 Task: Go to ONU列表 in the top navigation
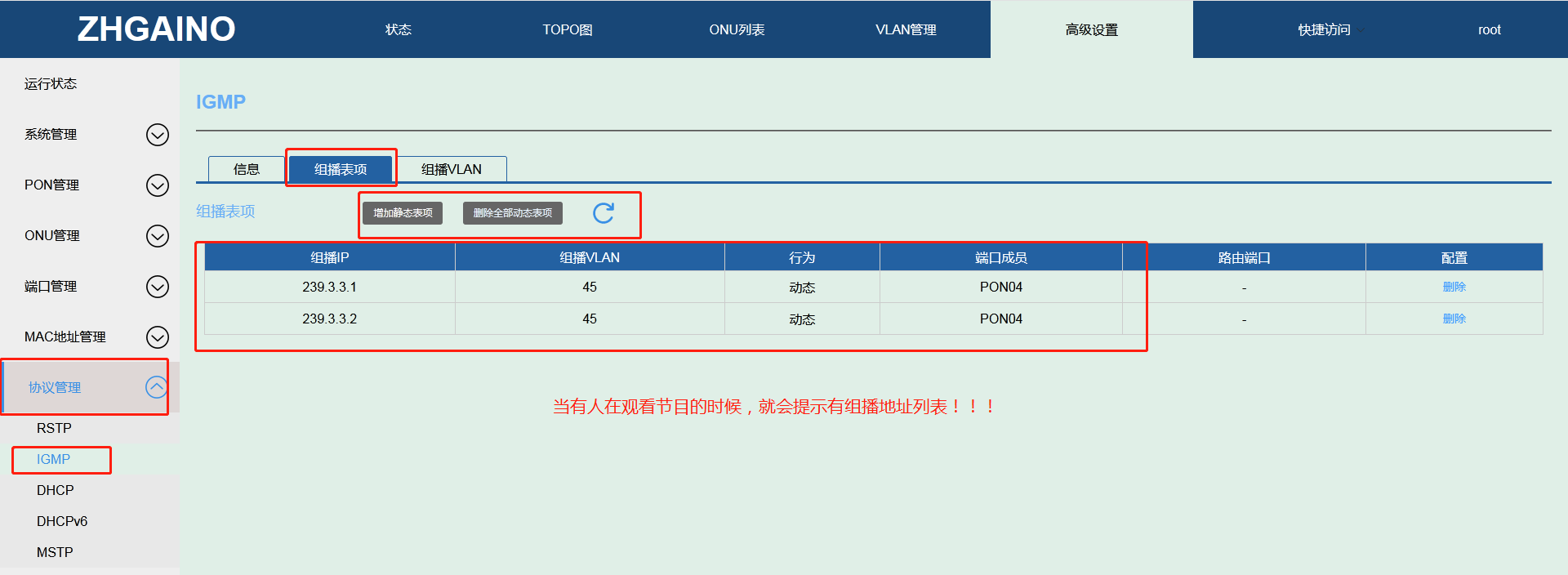pyautogui.click(x=736, y=30)
